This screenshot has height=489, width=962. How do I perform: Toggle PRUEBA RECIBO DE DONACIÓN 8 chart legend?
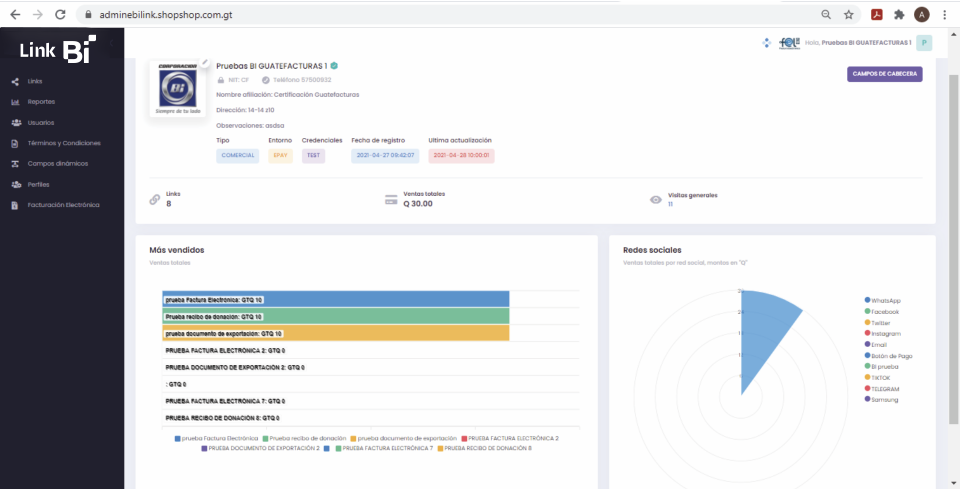(484, 449)
